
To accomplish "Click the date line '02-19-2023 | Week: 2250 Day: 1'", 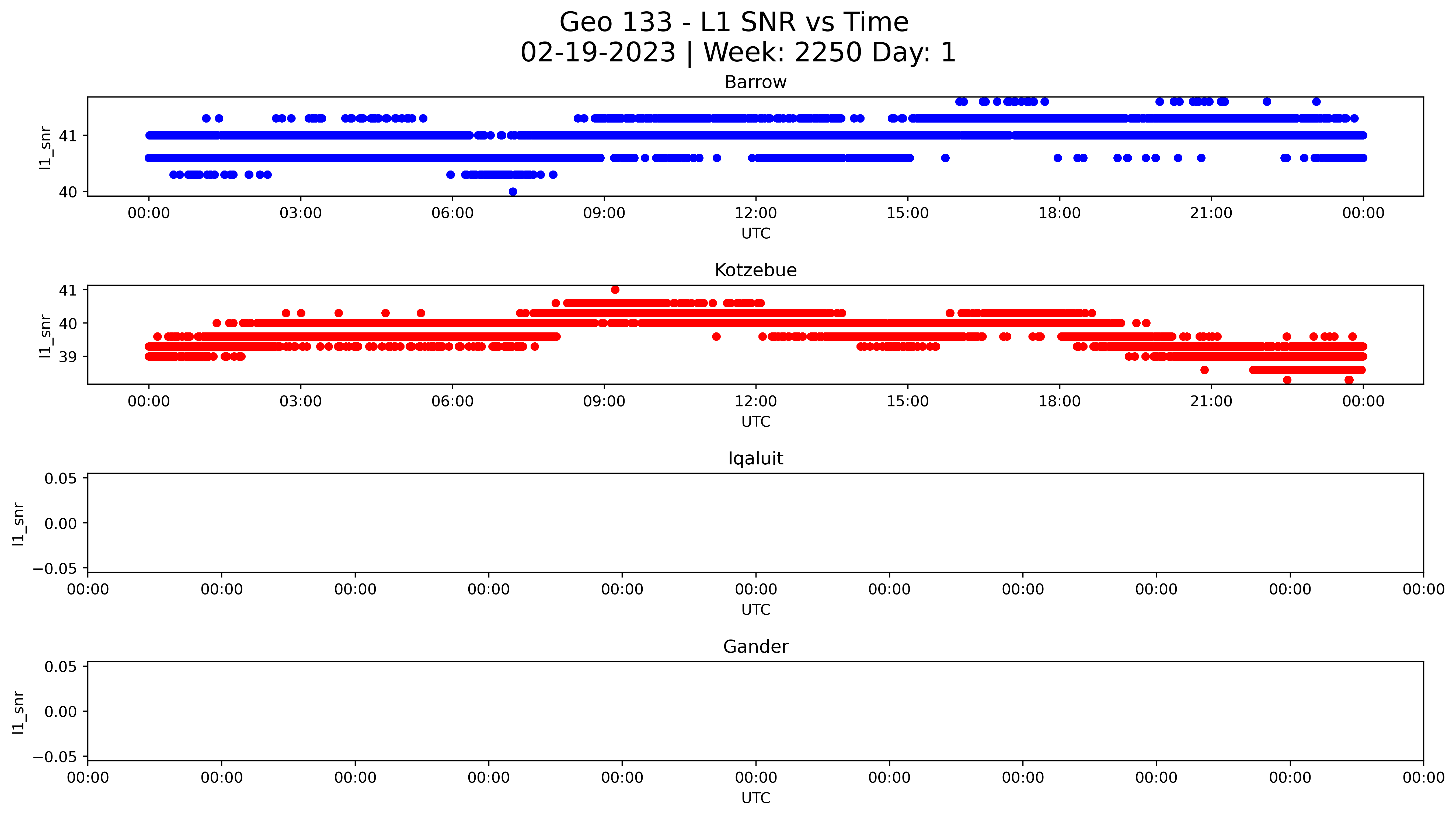I will coord(738,52).
